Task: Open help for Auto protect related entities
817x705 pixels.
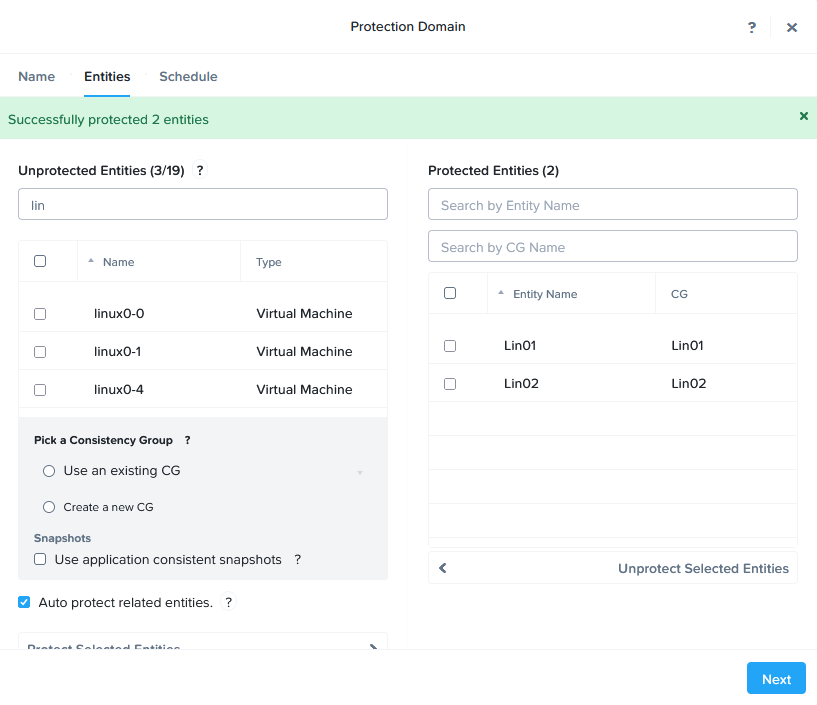Action: [229, 603]
